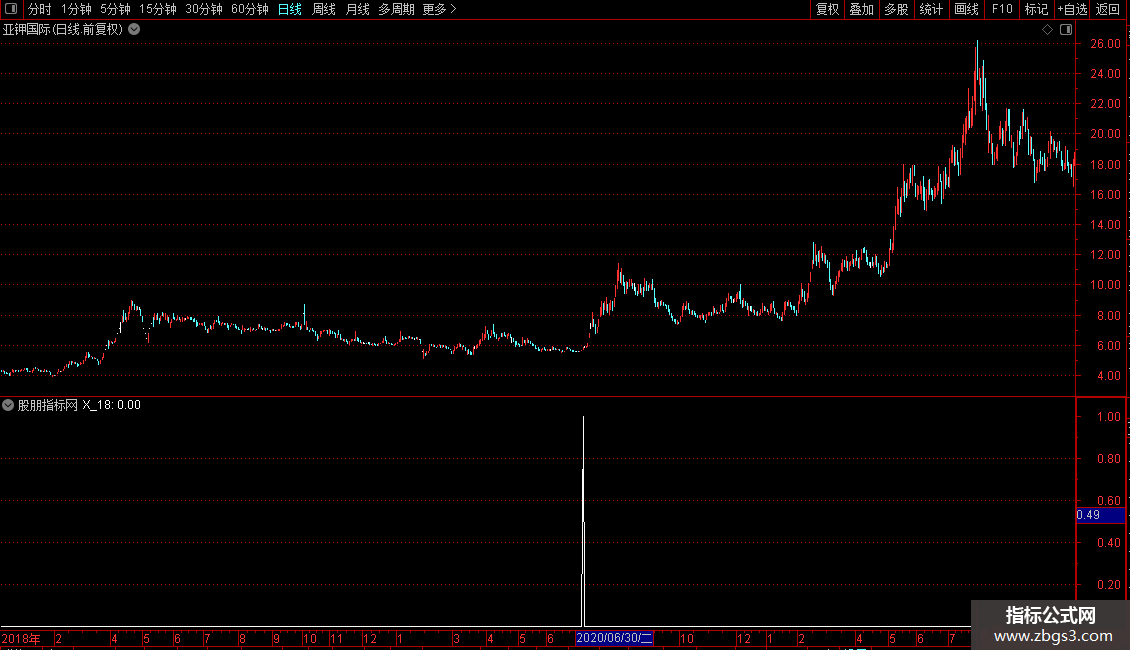Image resolution: width=1130 pixels, height=650 pixels.
Task: Open dropdown next to 亚钾国际 title
Action: (x=134, y=30)
